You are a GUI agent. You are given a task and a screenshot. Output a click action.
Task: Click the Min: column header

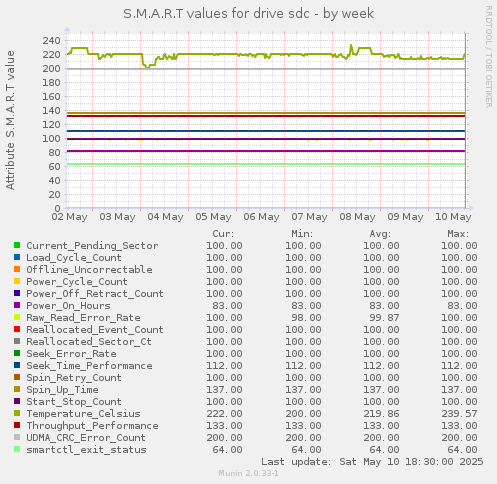[302, 234]
